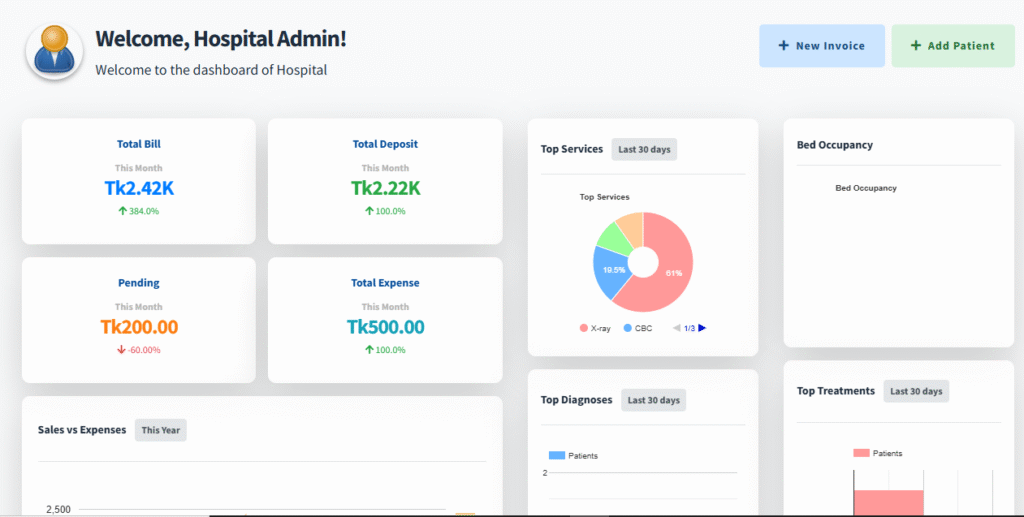Toggle the CBC legend item in pie chart
This screenshot has height=517, width=1024.
pos(638,328)
